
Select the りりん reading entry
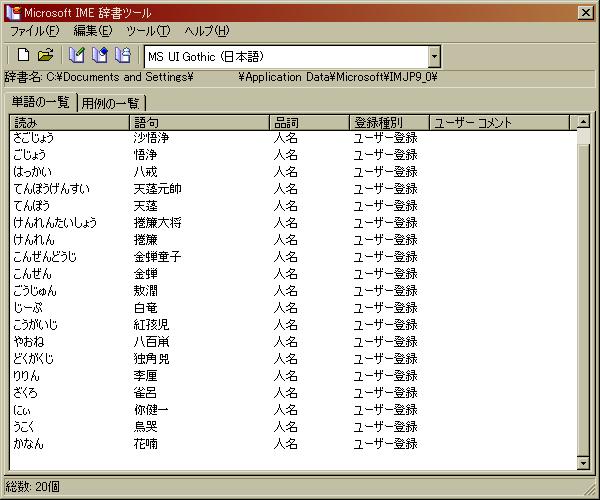[x=26, y=376]
